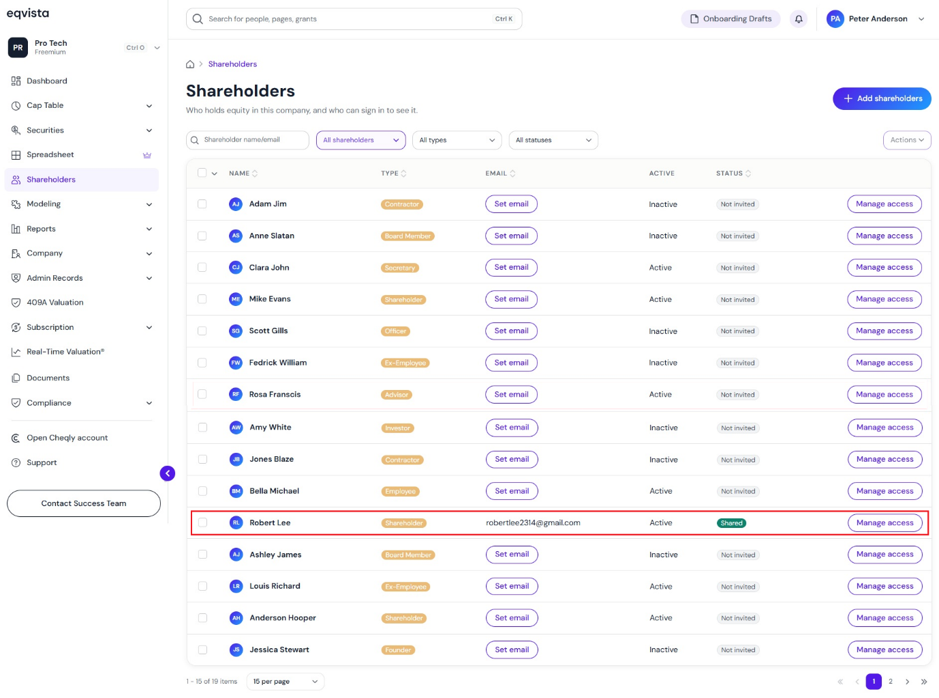Tick the checkbox for Clara John
The height and width of the screenshot is (698, 939).
pos(202,268)
